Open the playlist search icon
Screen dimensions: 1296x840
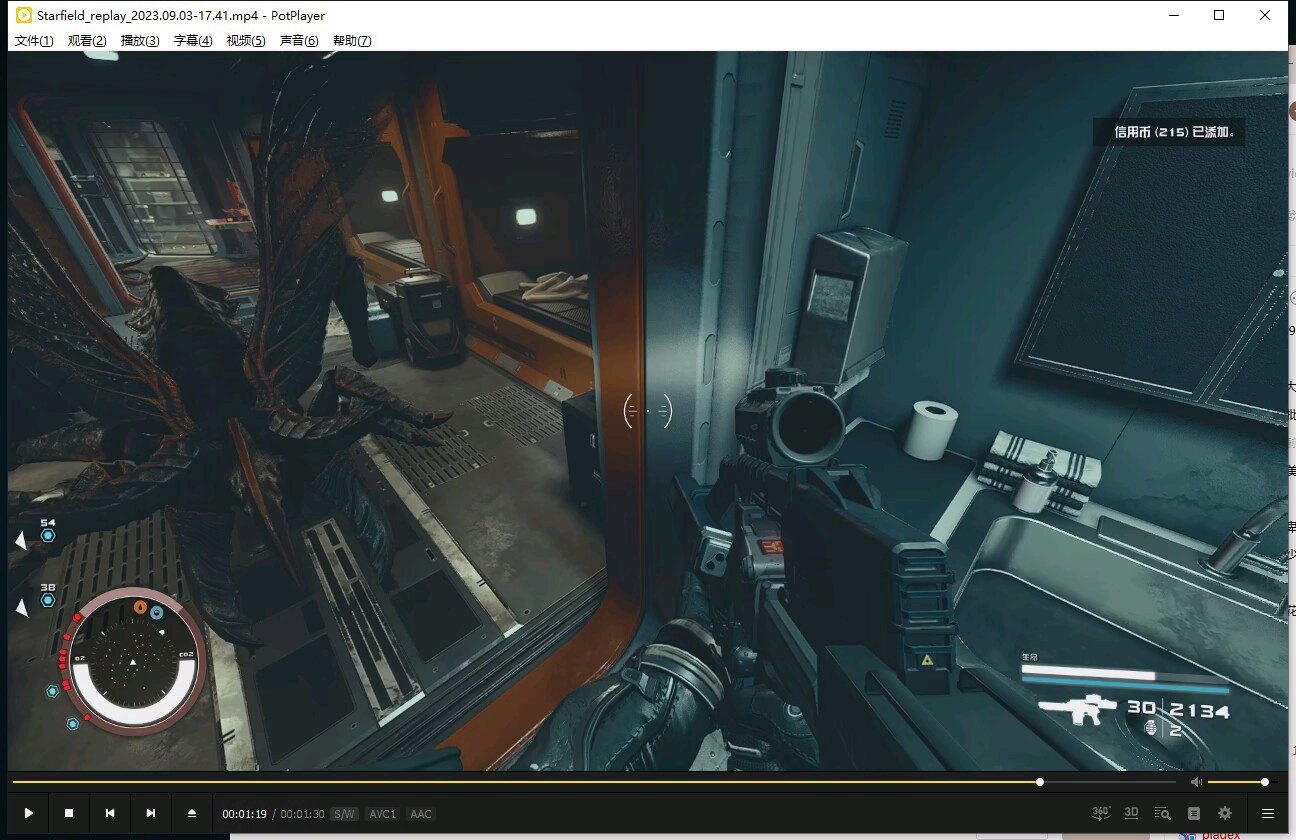point(1162,813)
